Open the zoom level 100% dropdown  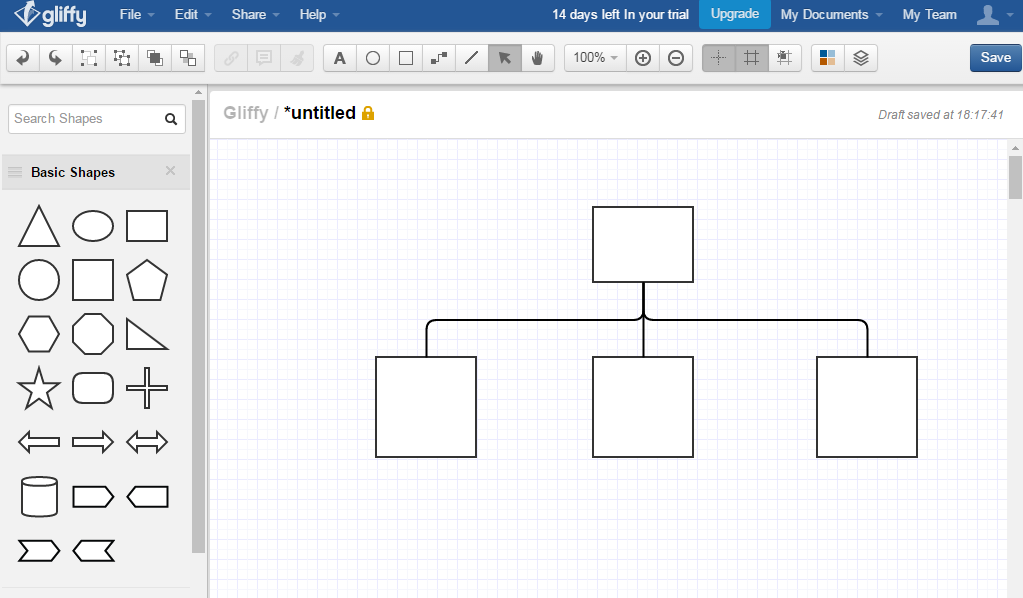(x=595, y=58)
